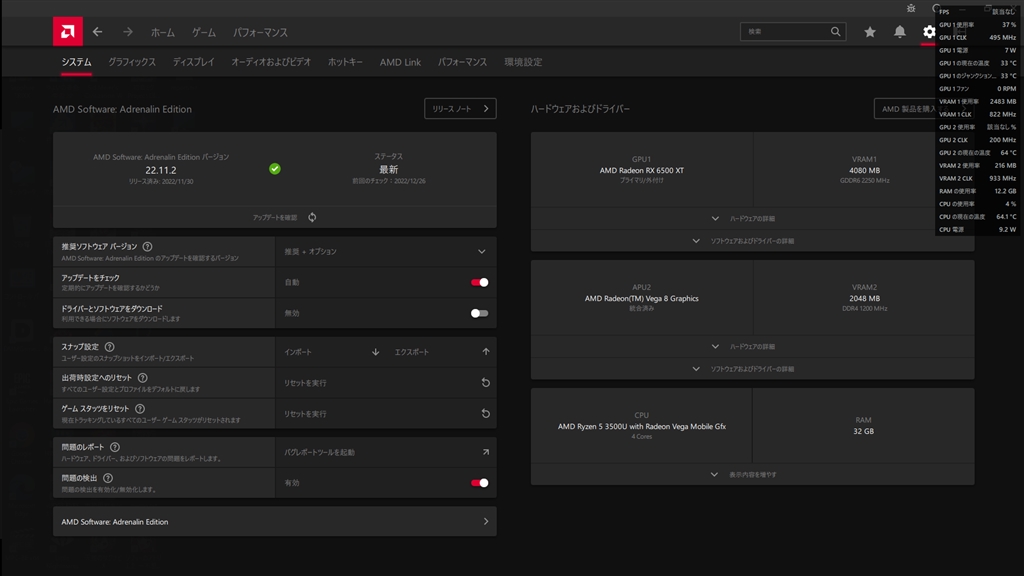Enable ドライバーとソフトウェアをダウンロード switch
Image resolution: width=1024 pixels, height=576 pixels.
(480, 313)
